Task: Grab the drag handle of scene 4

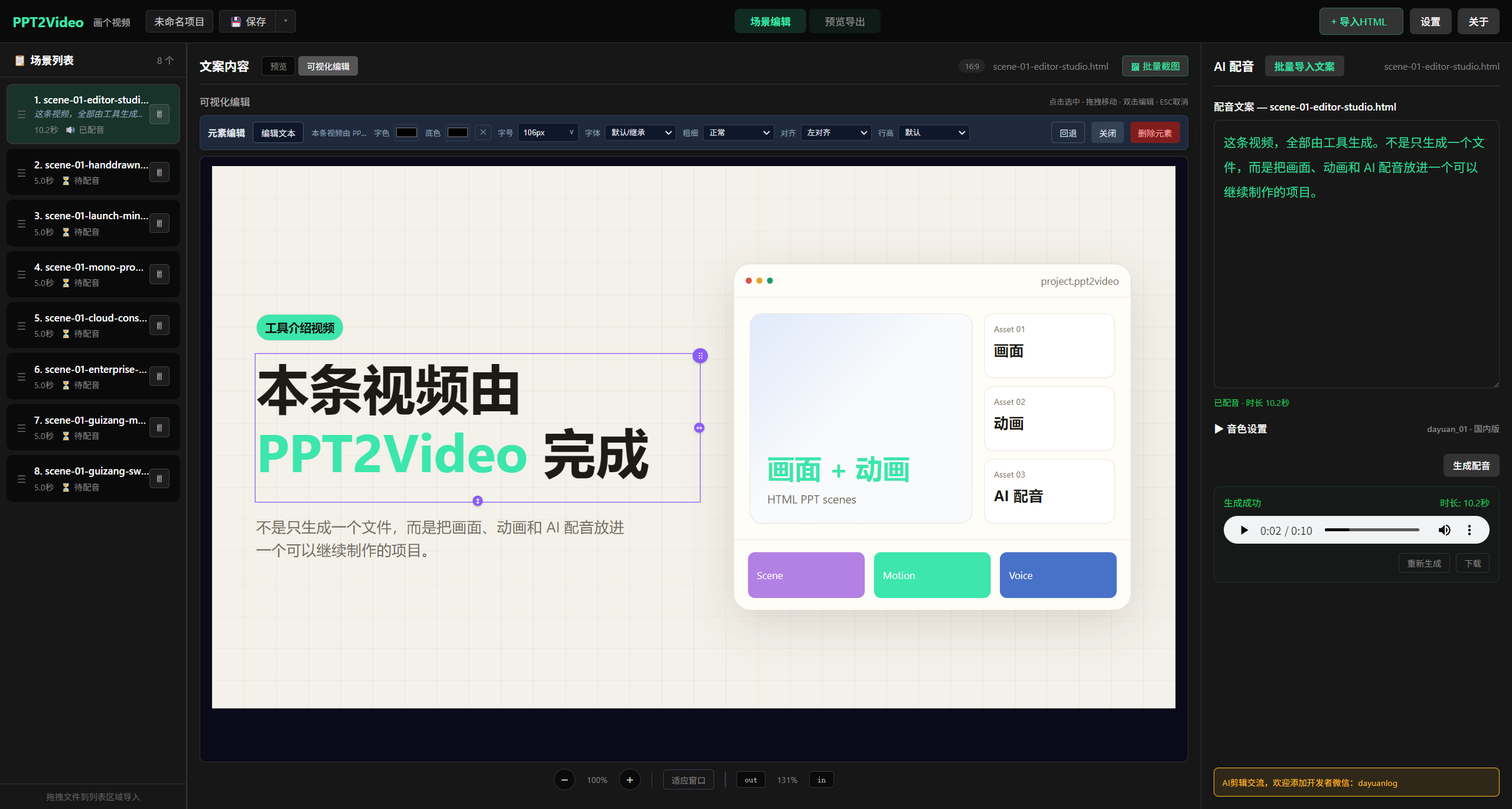Action: (21, 274)
